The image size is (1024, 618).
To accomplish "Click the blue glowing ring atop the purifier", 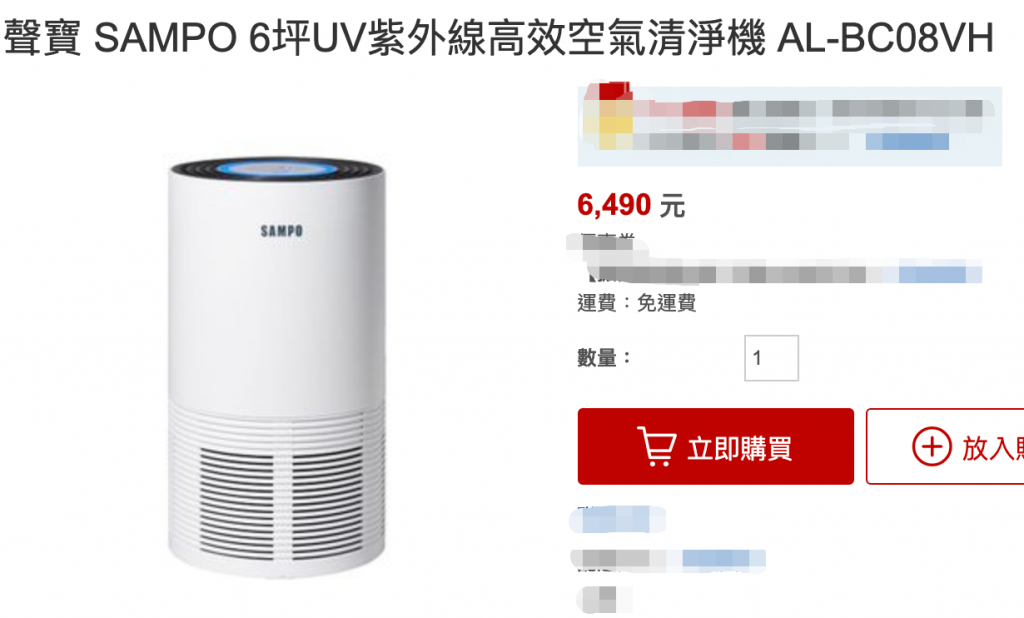I will tap(278, 169).
